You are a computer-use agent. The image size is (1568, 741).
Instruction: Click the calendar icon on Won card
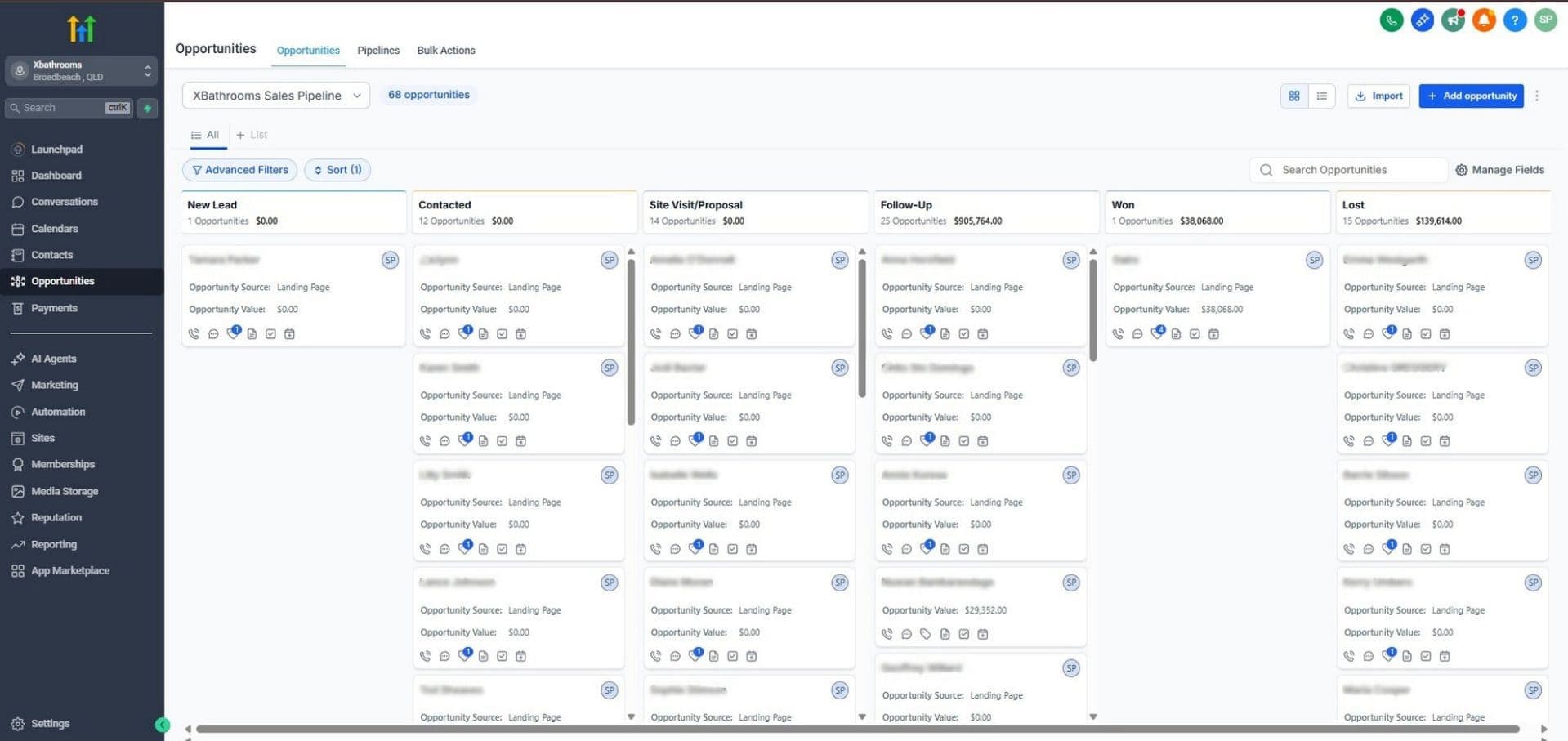[x=1213, y=334]
